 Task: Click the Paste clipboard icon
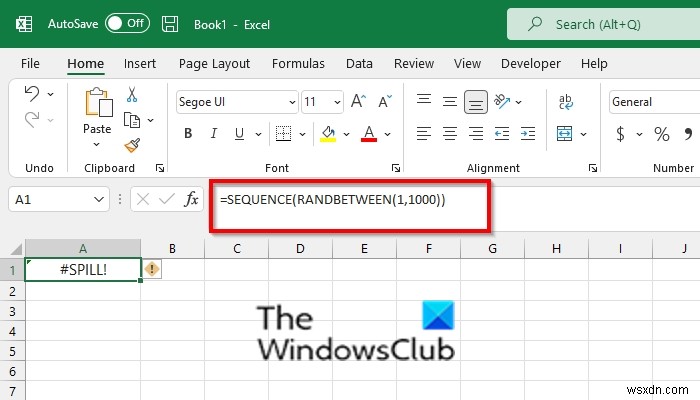[x=98, y=102]
